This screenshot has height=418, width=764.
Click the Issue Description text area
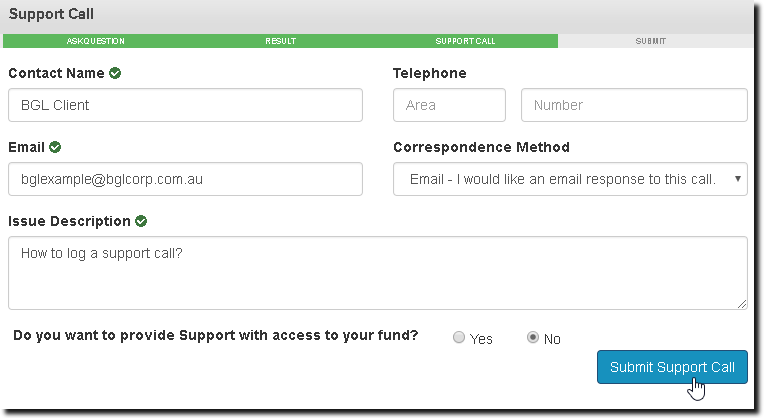[377, 272]
